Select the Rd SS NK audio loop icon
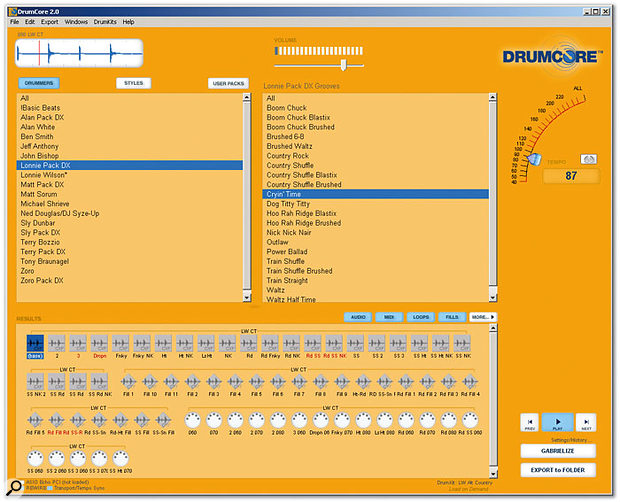The width and height of the screenshot is (620, 502). click(334, 343)
